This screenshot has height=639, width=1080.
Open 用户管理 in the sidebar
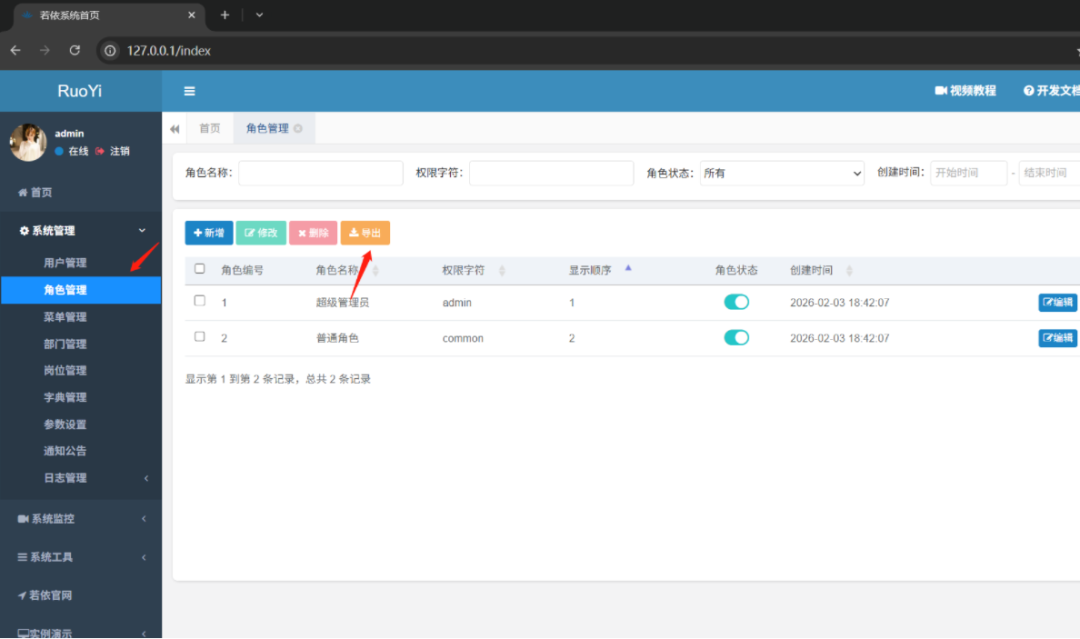tap(65, 262)
